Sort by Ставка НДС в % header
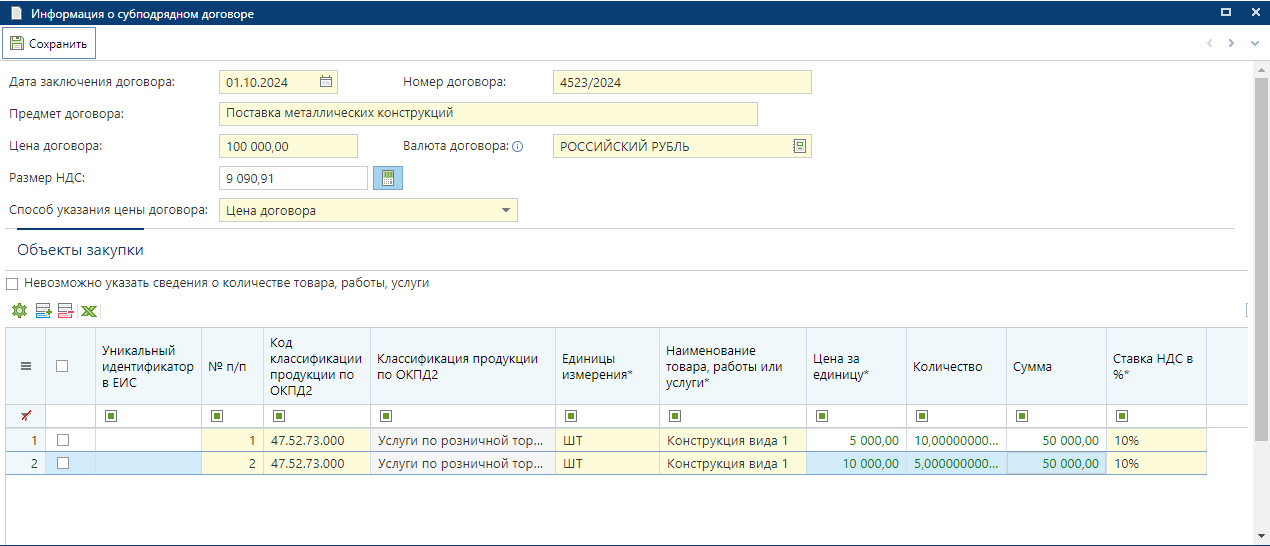Screen dimensions: 1270x546 (1156, 366)
